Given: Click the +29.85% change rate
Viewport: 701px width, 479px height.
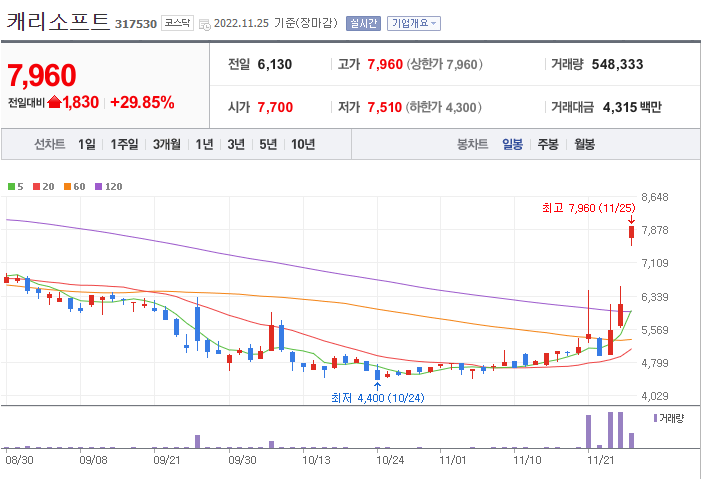Looking at the screenshot, I should pos(142,102).
